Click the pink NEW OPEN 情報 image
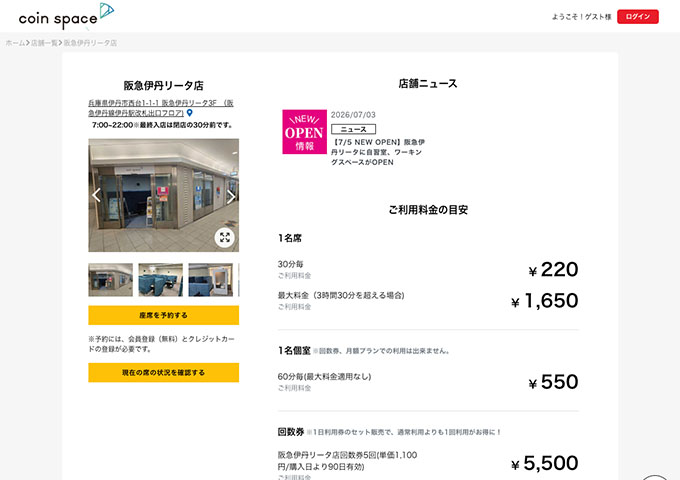 point(304,132)
